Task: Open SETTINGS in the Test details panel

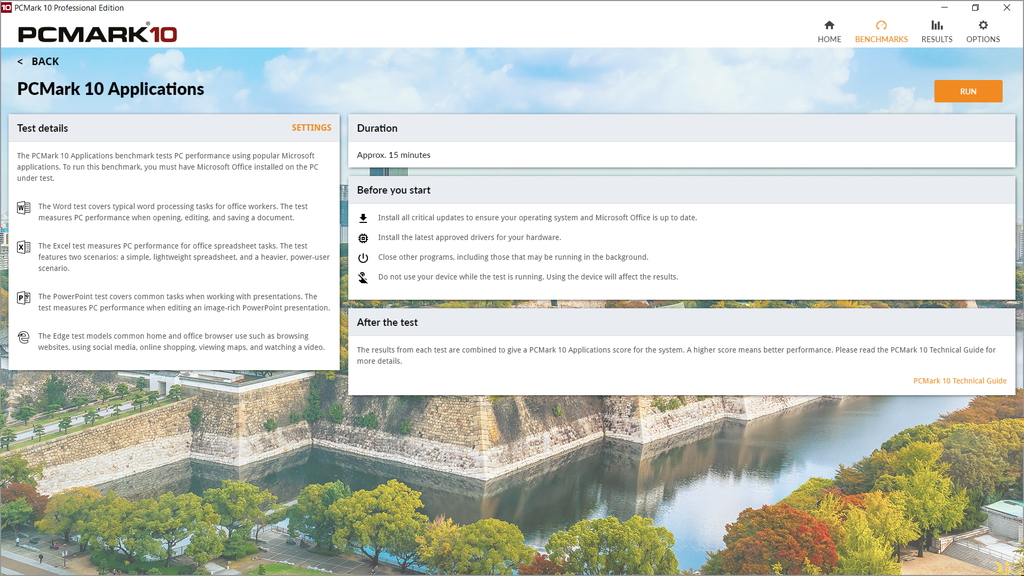Action: 310,127
